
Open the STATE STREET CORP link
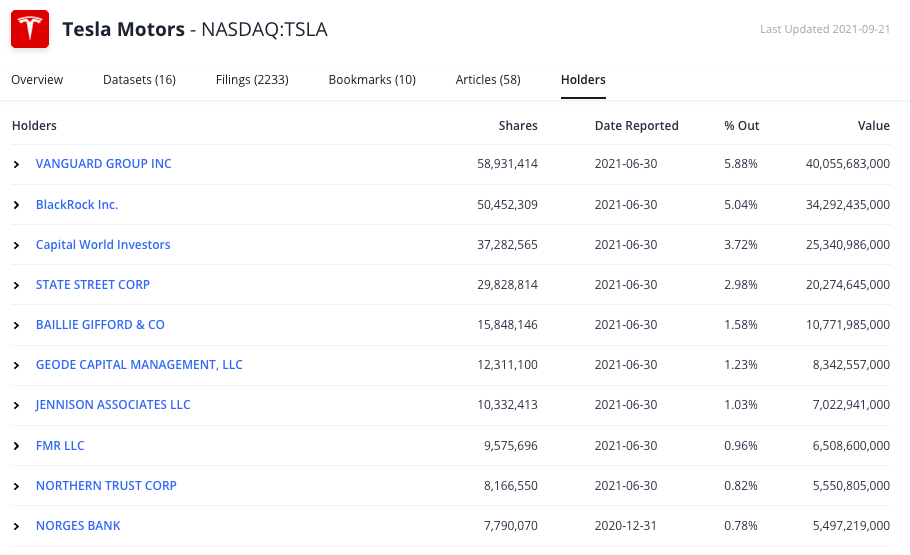[93, 284]
